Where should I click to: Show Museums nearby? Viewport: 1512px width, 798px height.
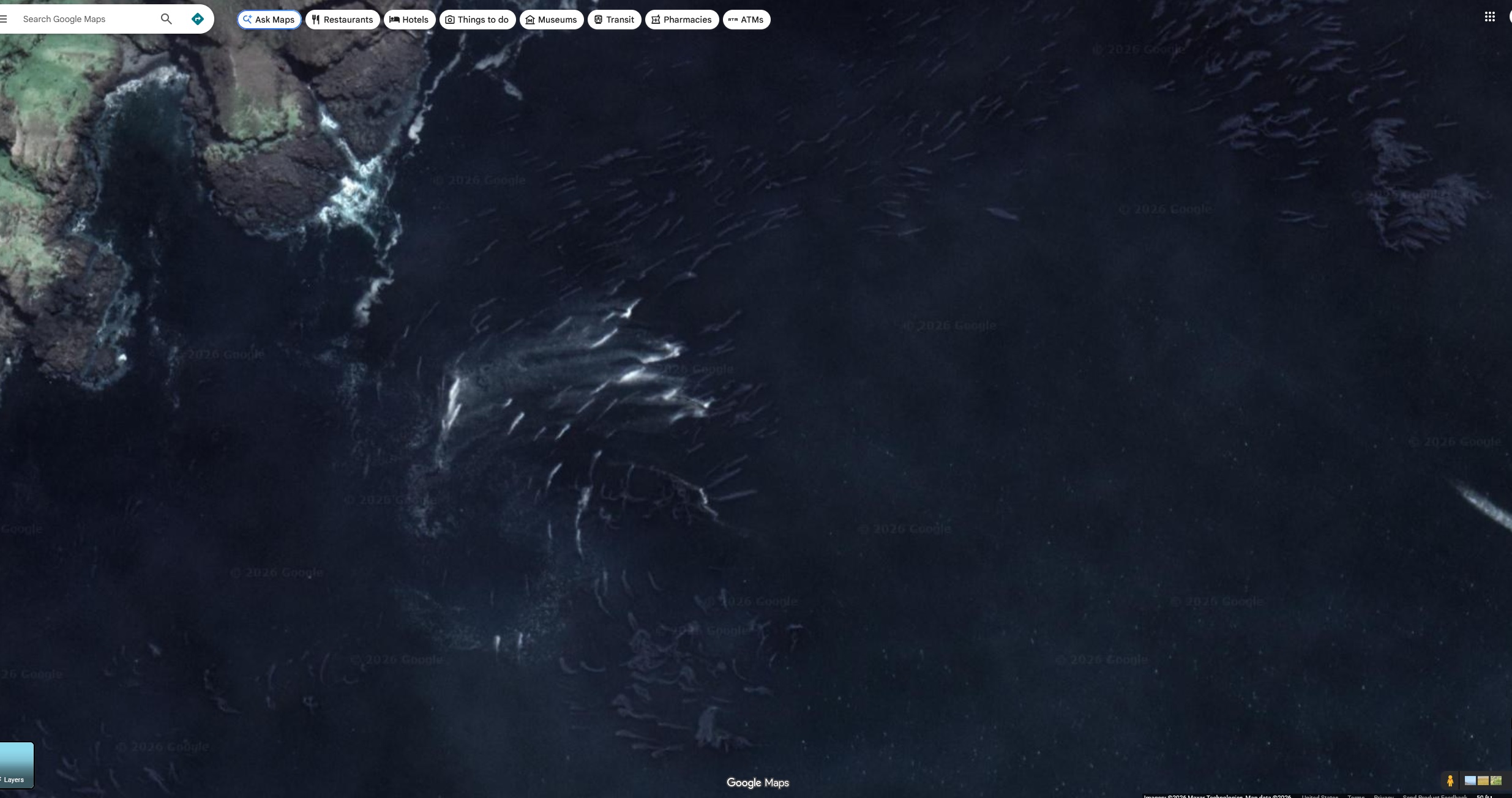[x=551, y=20]
